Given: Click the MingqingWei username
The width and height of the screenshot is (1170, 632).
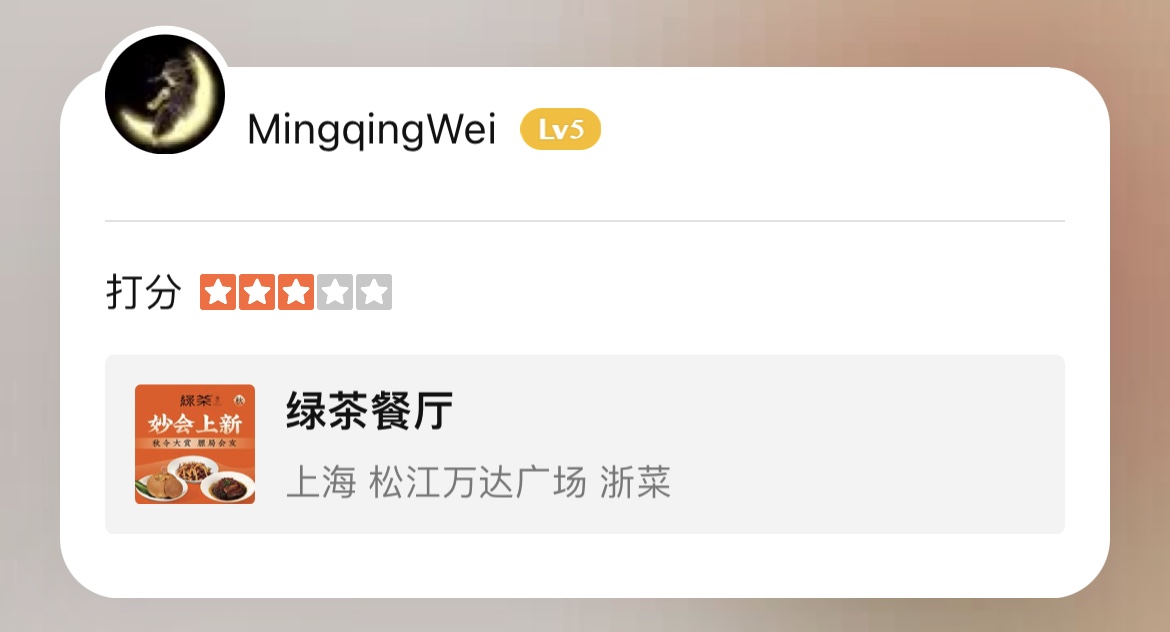Looking at the screenshot, I should coord(372,130).
